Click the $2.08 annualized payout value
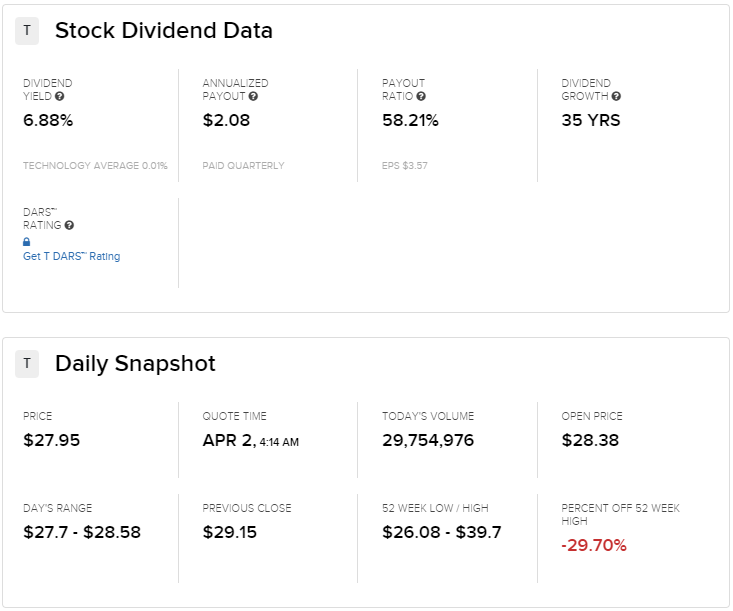The width and height of the screenshot is (733, 611). [226, 121]
